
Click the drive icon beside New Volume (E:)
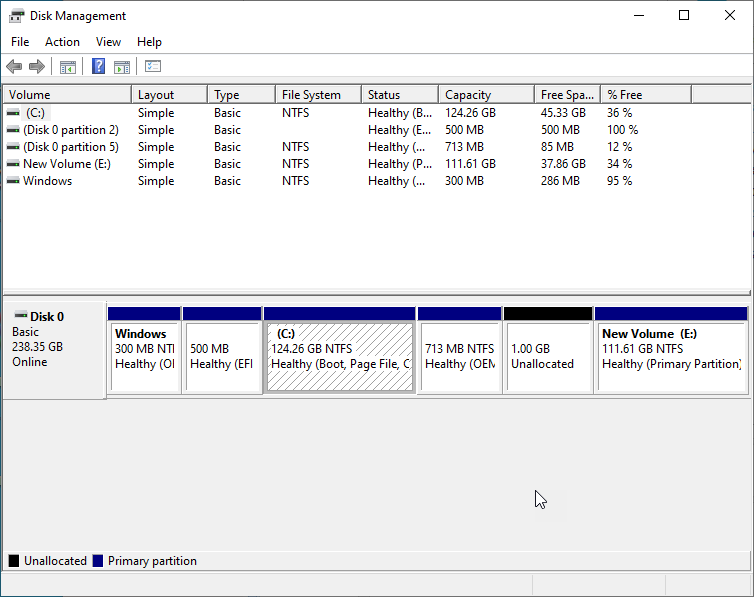point(12,164)
